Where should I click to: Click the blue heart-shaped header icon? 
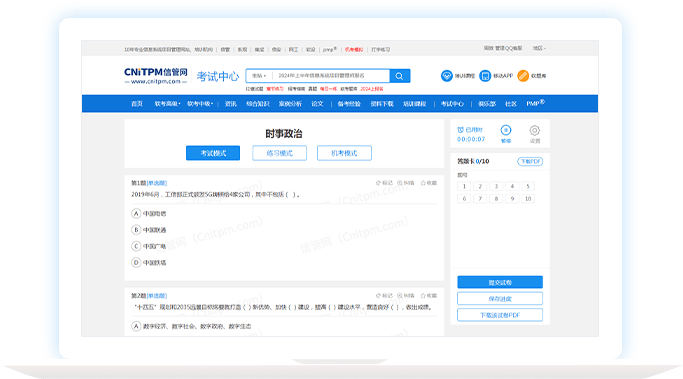[446, 76]
